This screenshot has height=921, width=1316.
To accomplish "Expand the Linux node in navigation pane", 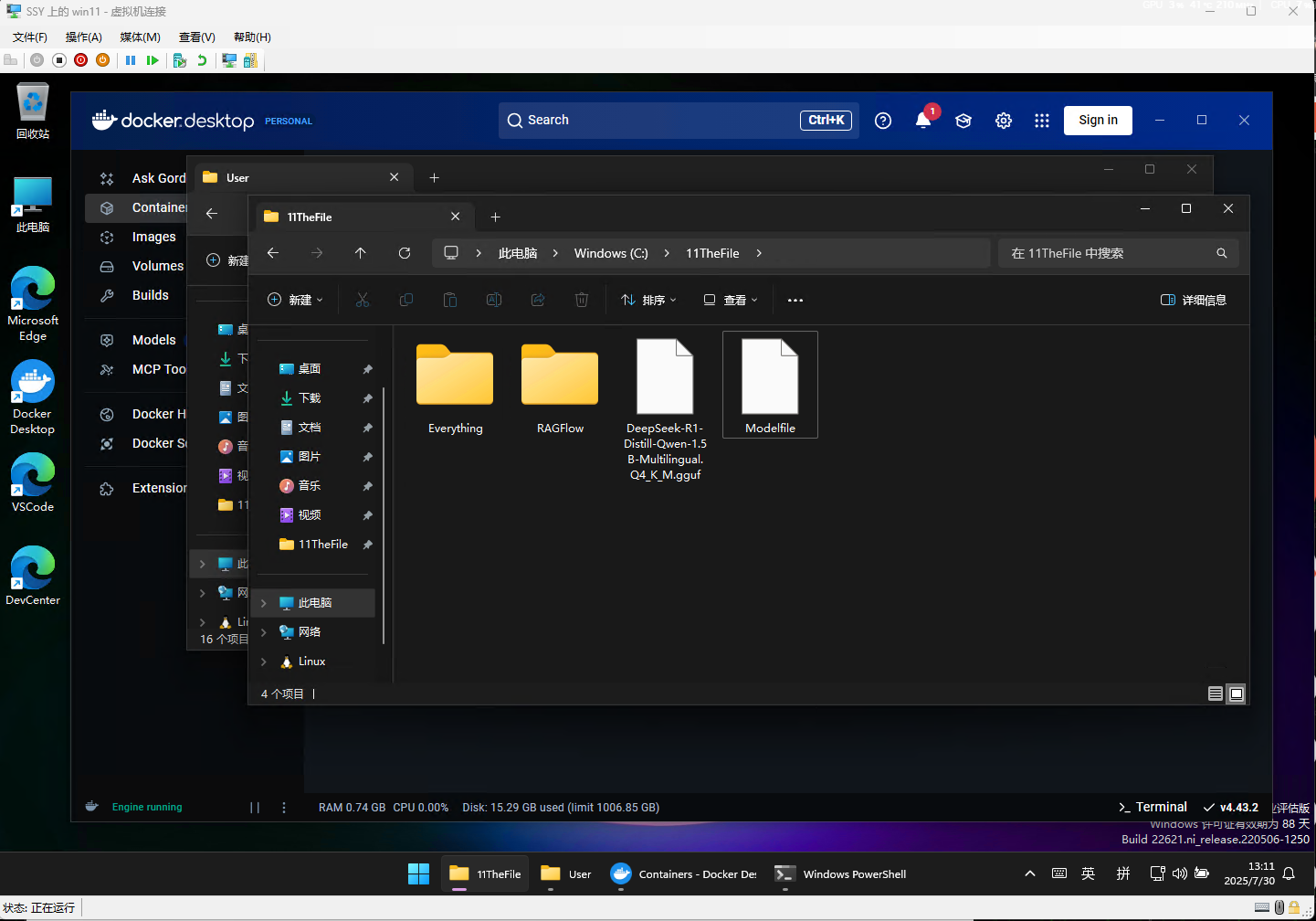I will click(x=264, y=662).
